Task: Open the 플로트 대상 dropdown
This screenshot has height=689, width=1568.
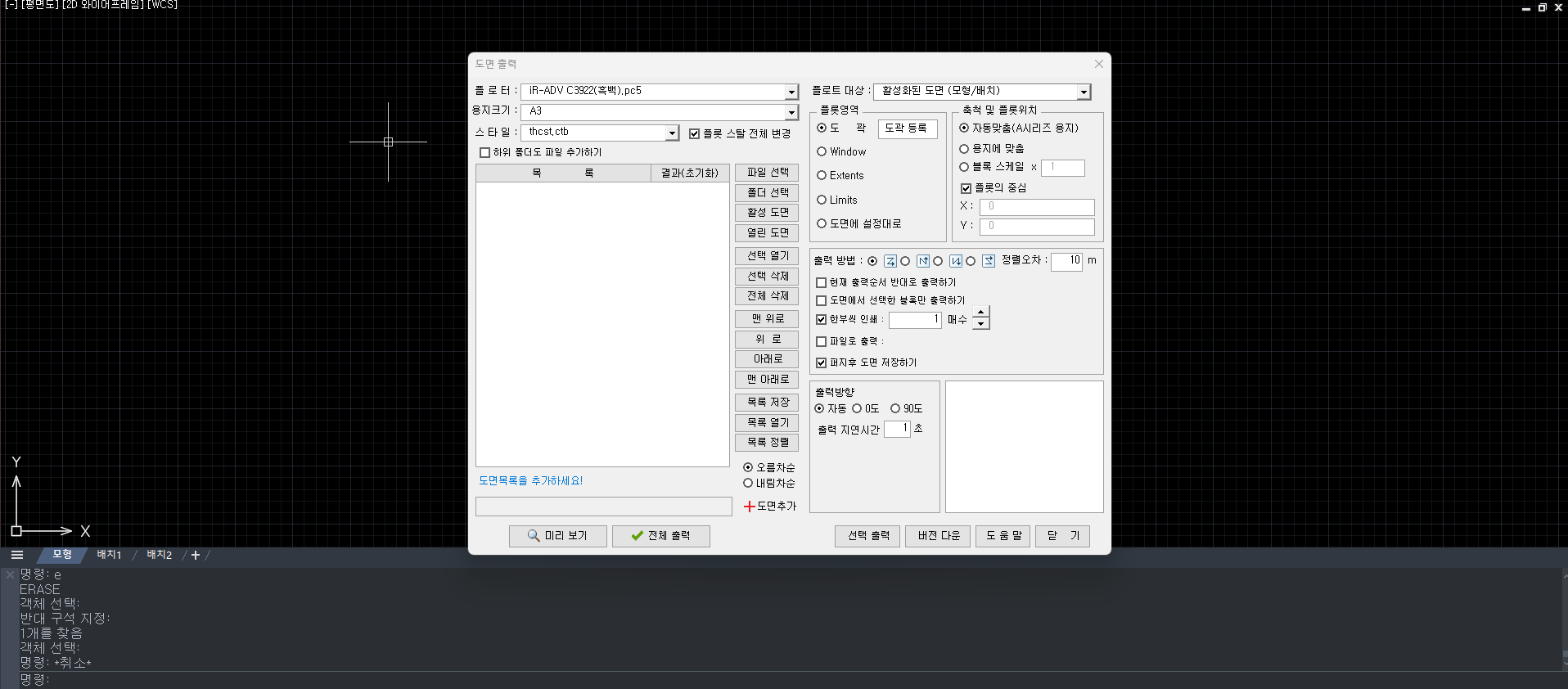Action: pyautogui.click(x=1084, y=92)
